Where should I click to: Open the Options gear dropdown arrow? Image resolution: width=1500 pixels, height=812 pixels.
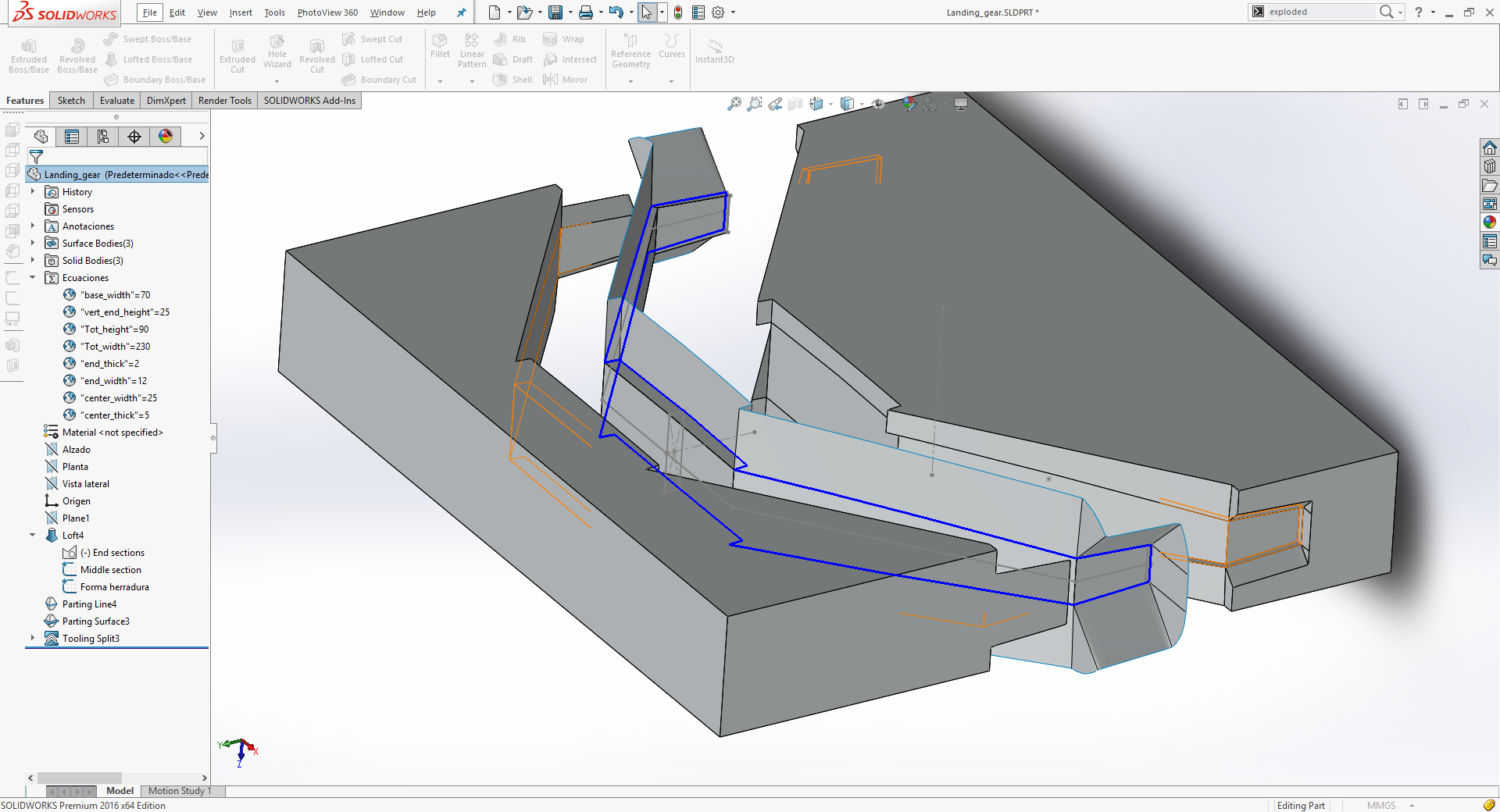(733, 12)
